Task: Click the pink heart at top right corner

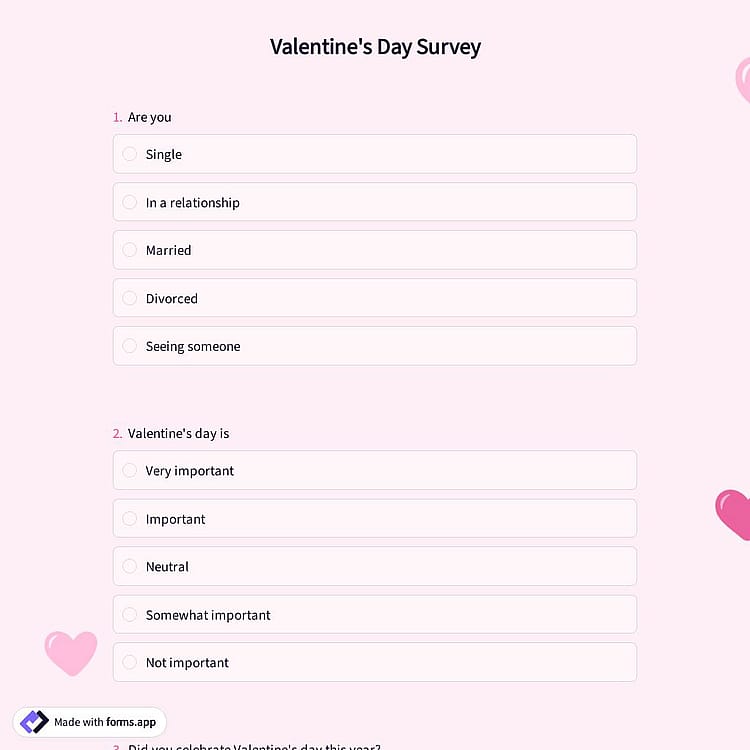Action: (x=743, y=80)
